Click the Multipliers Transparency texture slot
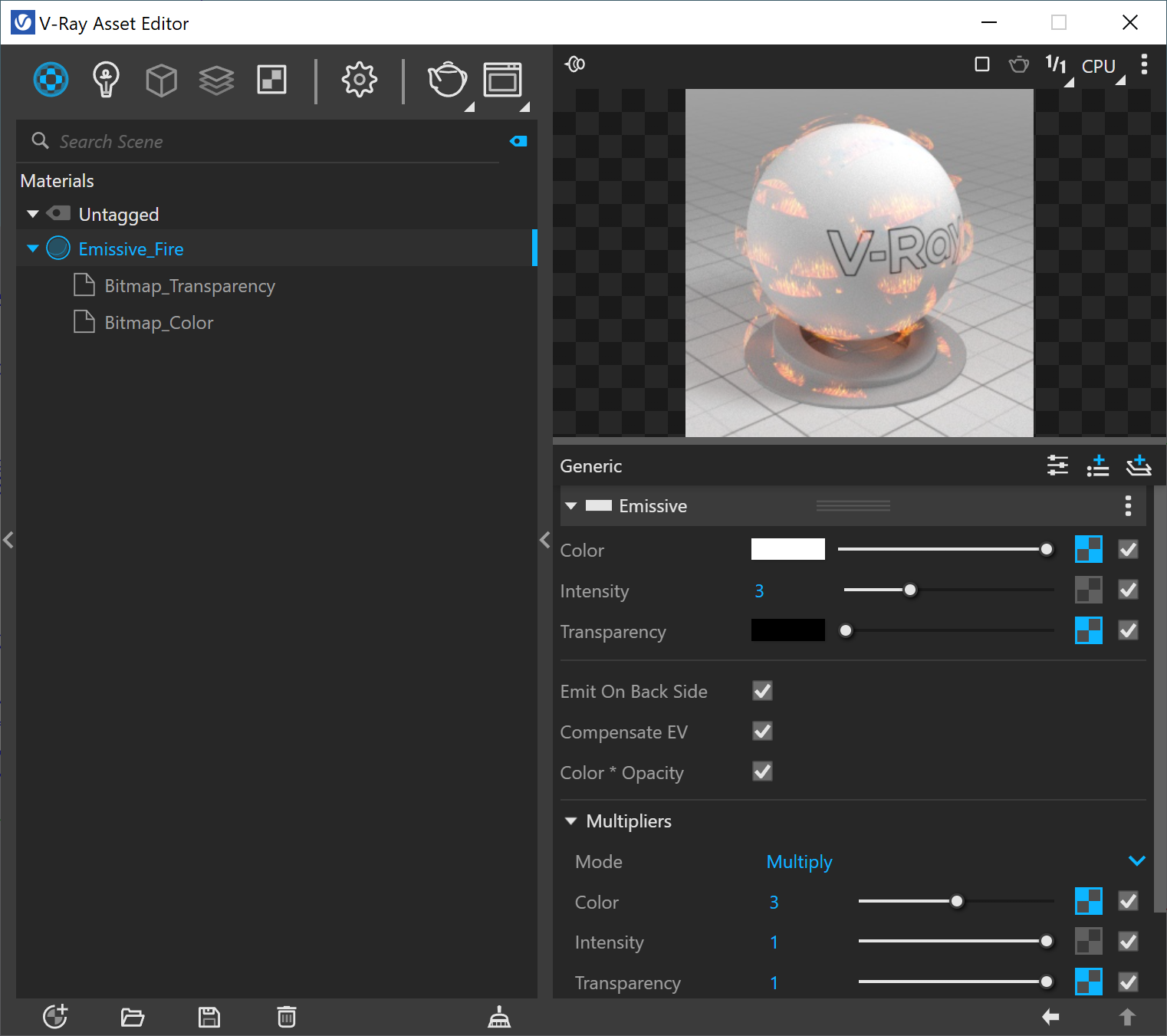 (1089, 982)
